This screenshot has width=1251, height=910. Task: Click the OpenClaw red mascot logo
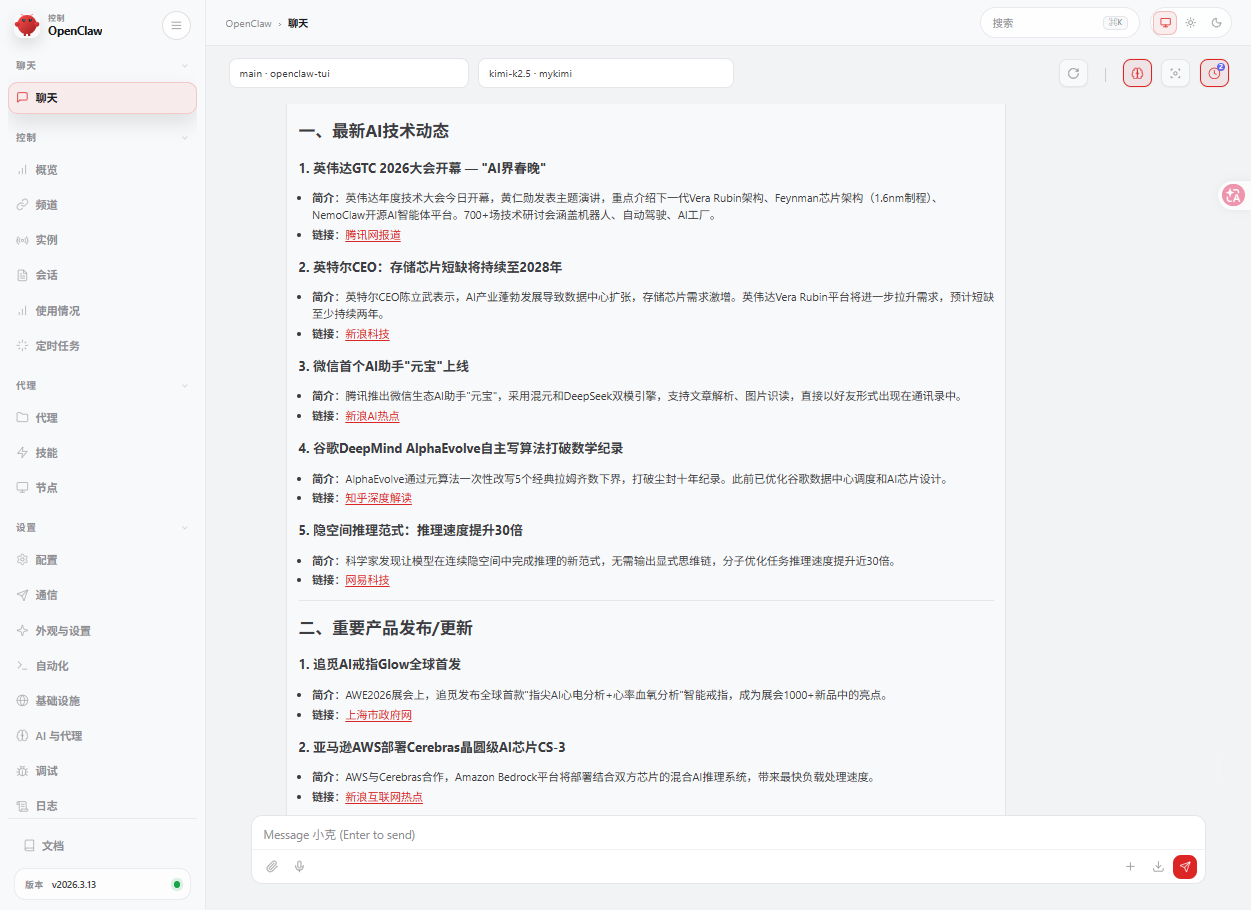[27, 25]
